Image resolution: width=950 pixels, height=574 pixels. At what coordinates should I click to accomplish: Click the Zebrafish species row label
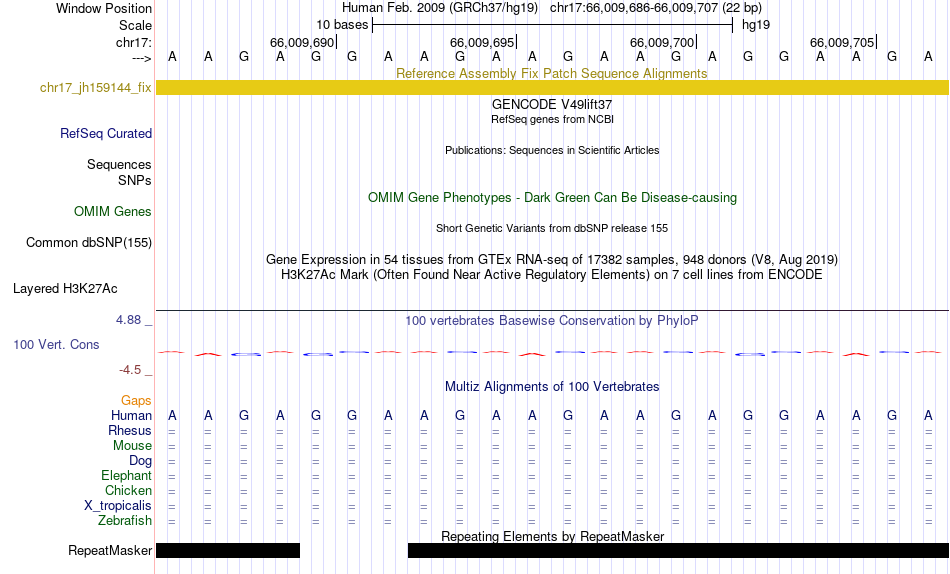[125, 520]
